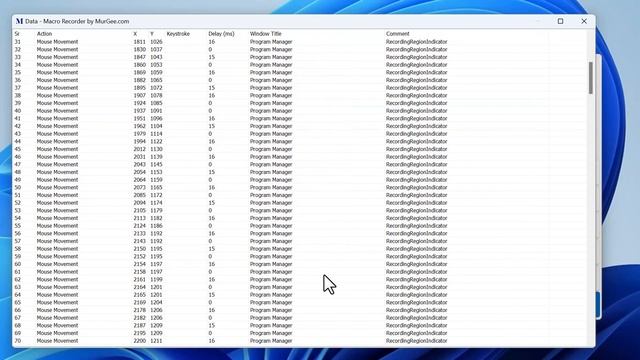Click the vertical scrollbar thumb of the table

(591, 78)
